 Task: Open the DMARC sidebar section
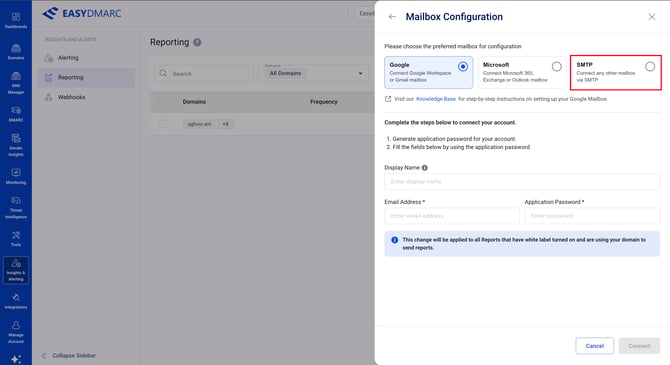(x=16, y=114)
